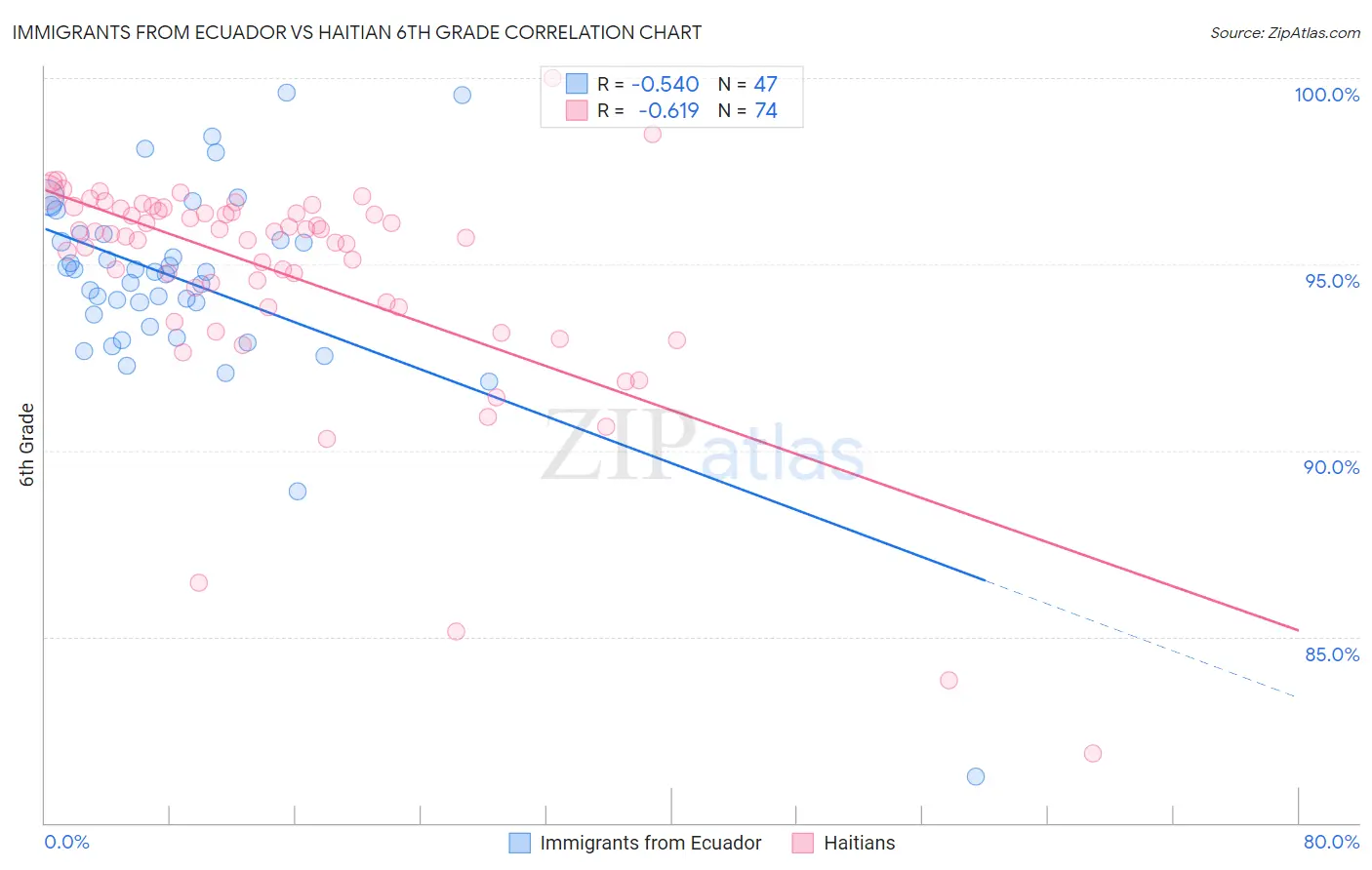
Task: Click the R = -0.619 N = 74 statistics text
Action: (687, 110)
